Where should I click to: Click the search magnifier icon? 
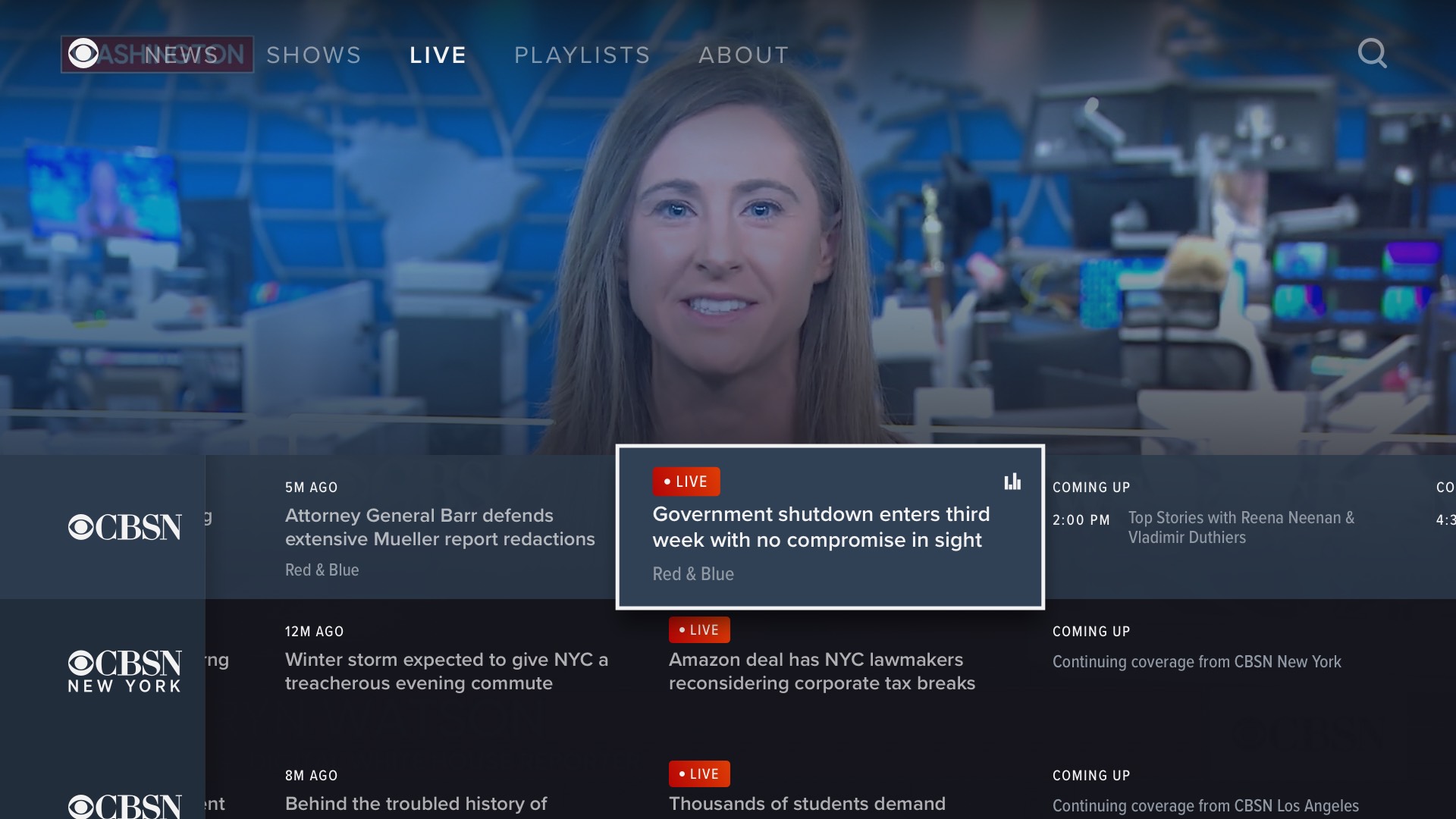pos(1372,54)
